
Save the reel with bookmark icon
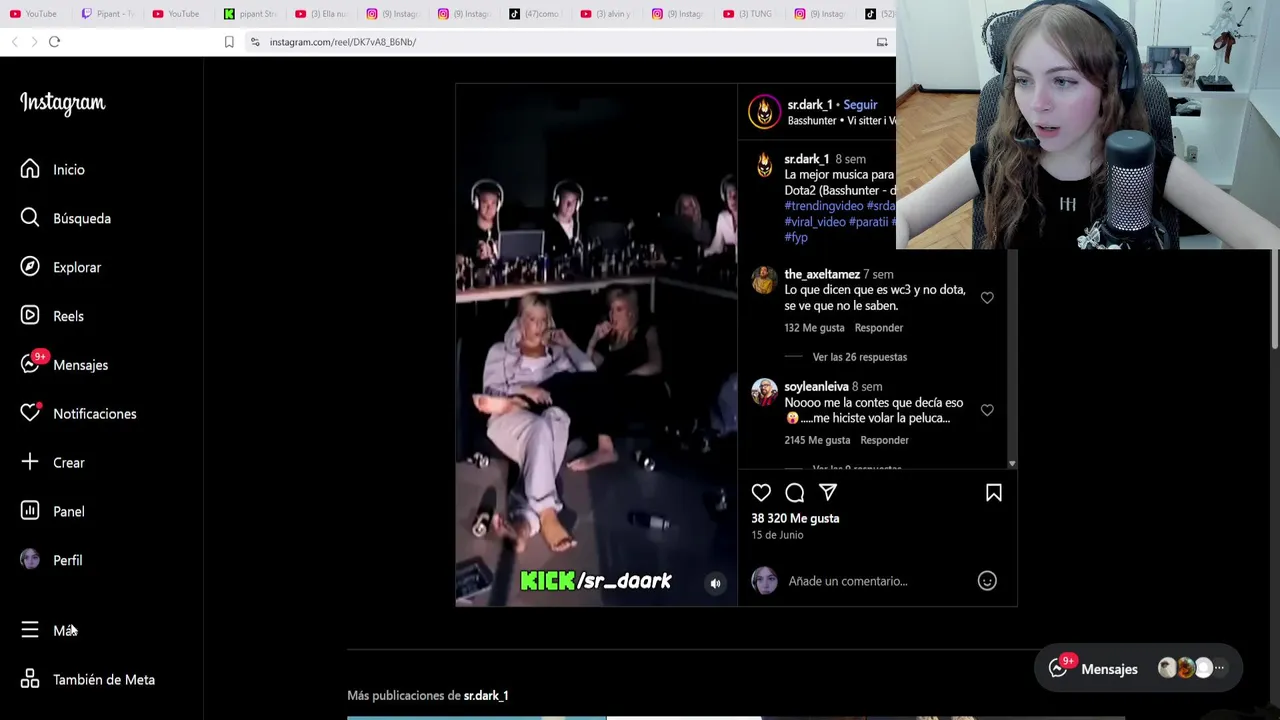pos(993,493)
